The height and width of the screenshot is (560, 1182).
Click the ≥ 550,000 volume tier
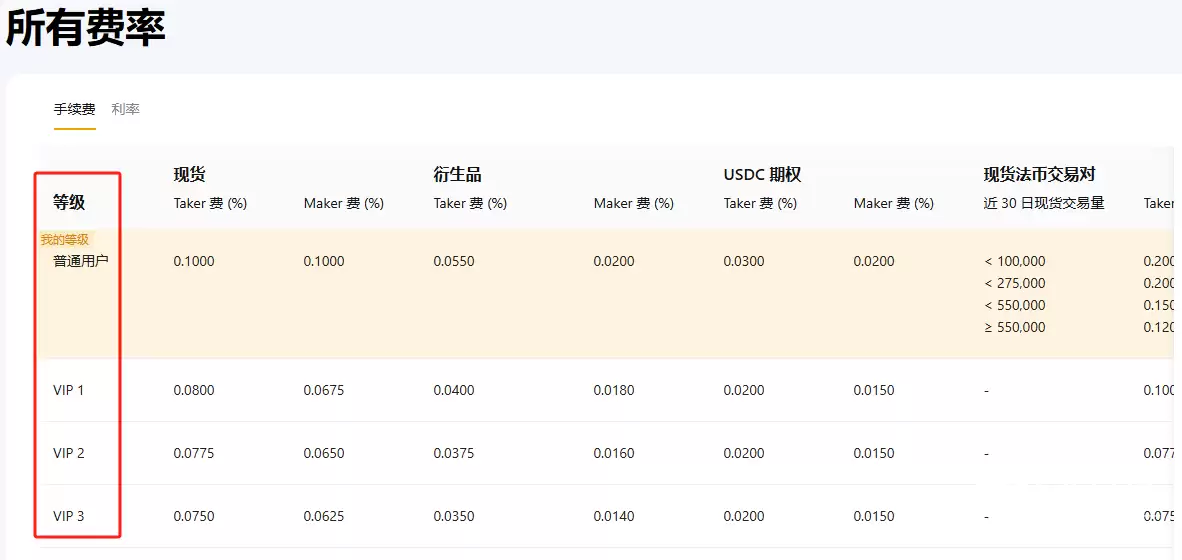click(x=1015, y=327)
